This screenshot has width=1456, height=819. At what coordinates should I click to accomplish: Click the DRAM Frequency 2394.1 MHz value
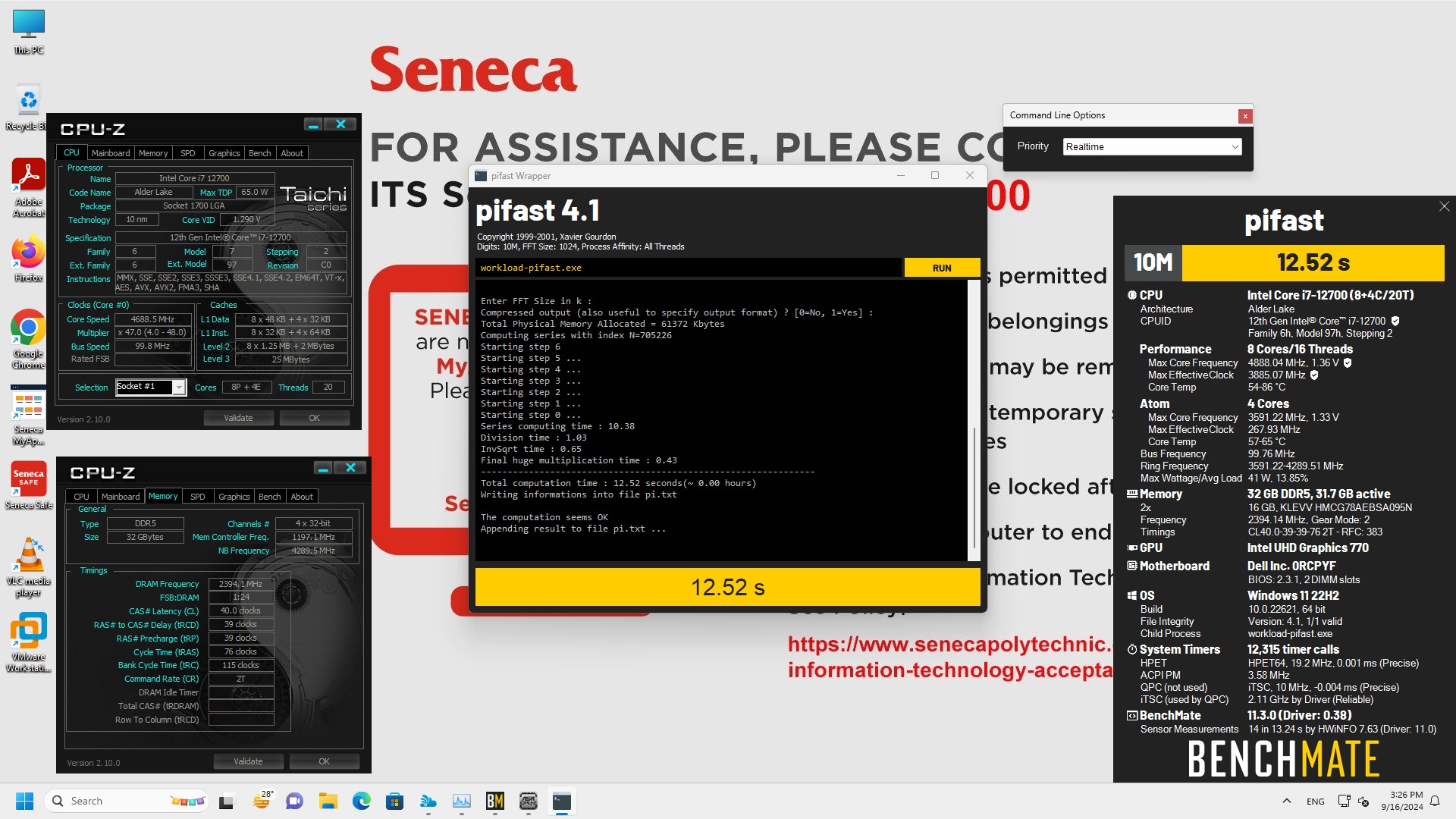[241, 584]
